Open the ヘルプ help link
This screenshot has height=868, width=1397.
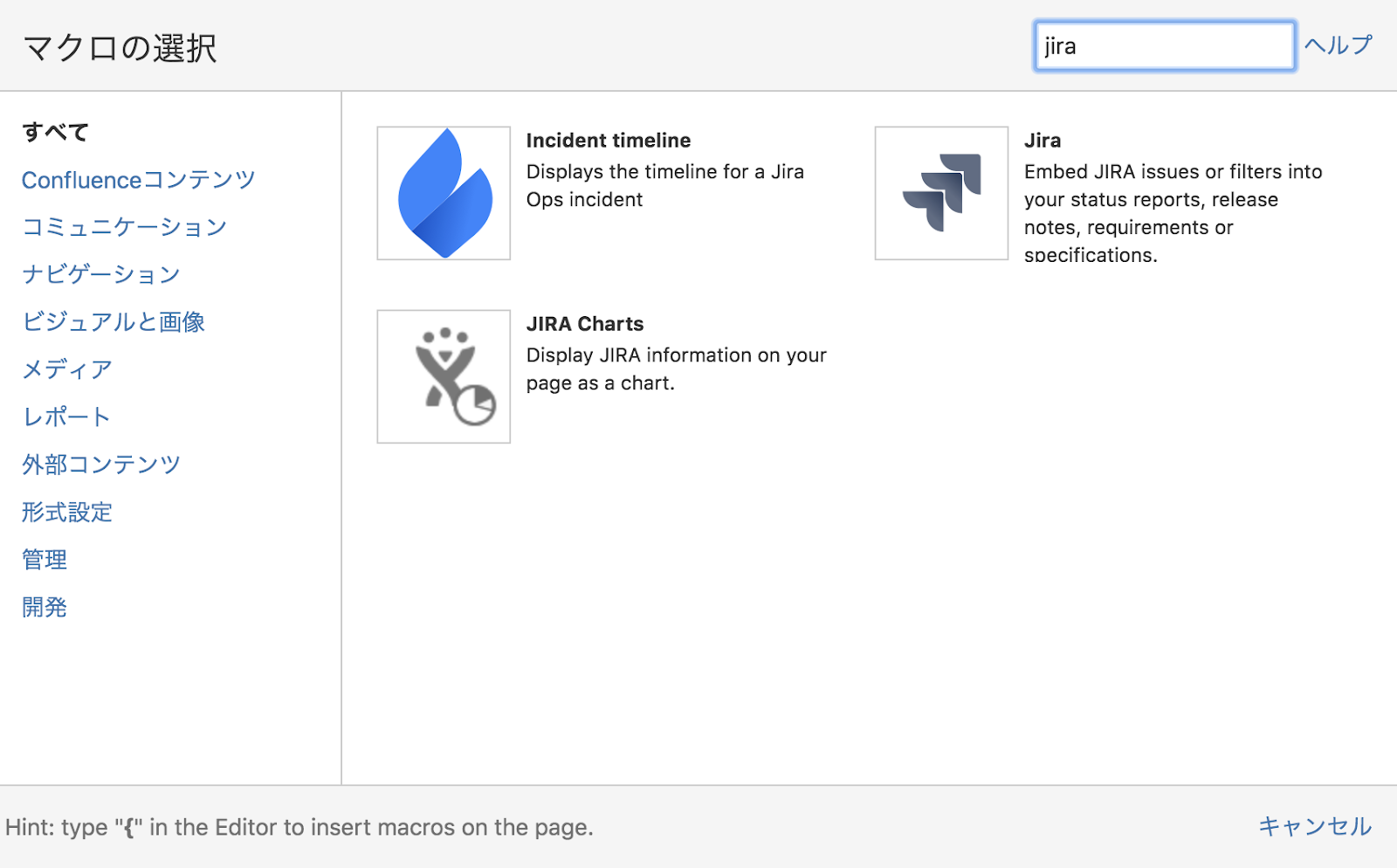1339,45
